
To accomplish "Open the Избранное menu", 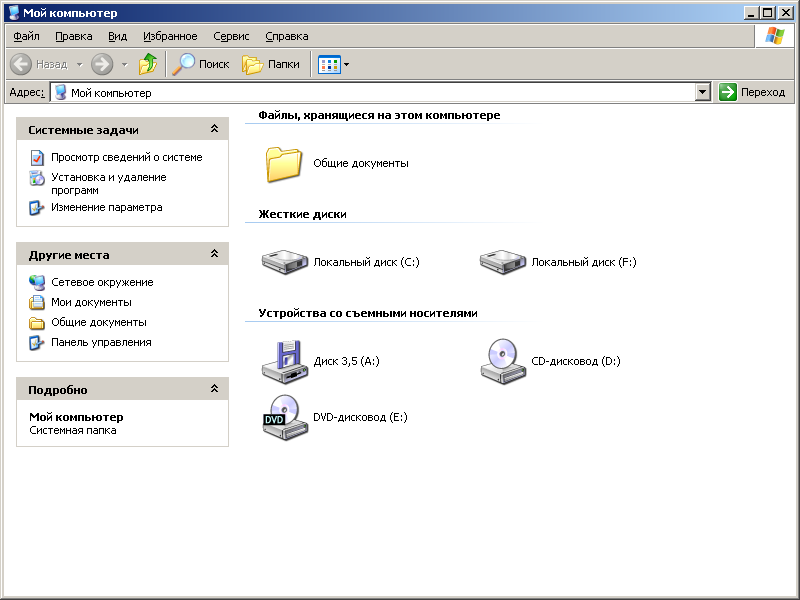I will (170, 36).
